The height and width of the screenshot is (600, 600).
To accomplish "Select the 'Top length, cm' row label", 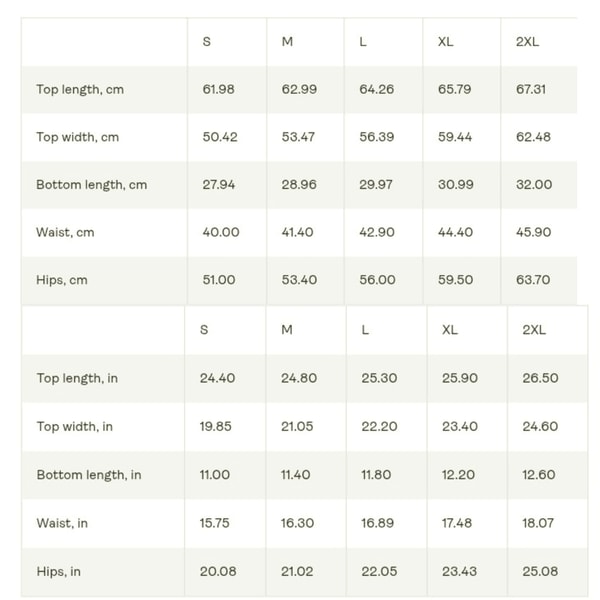I will (80, 90).
